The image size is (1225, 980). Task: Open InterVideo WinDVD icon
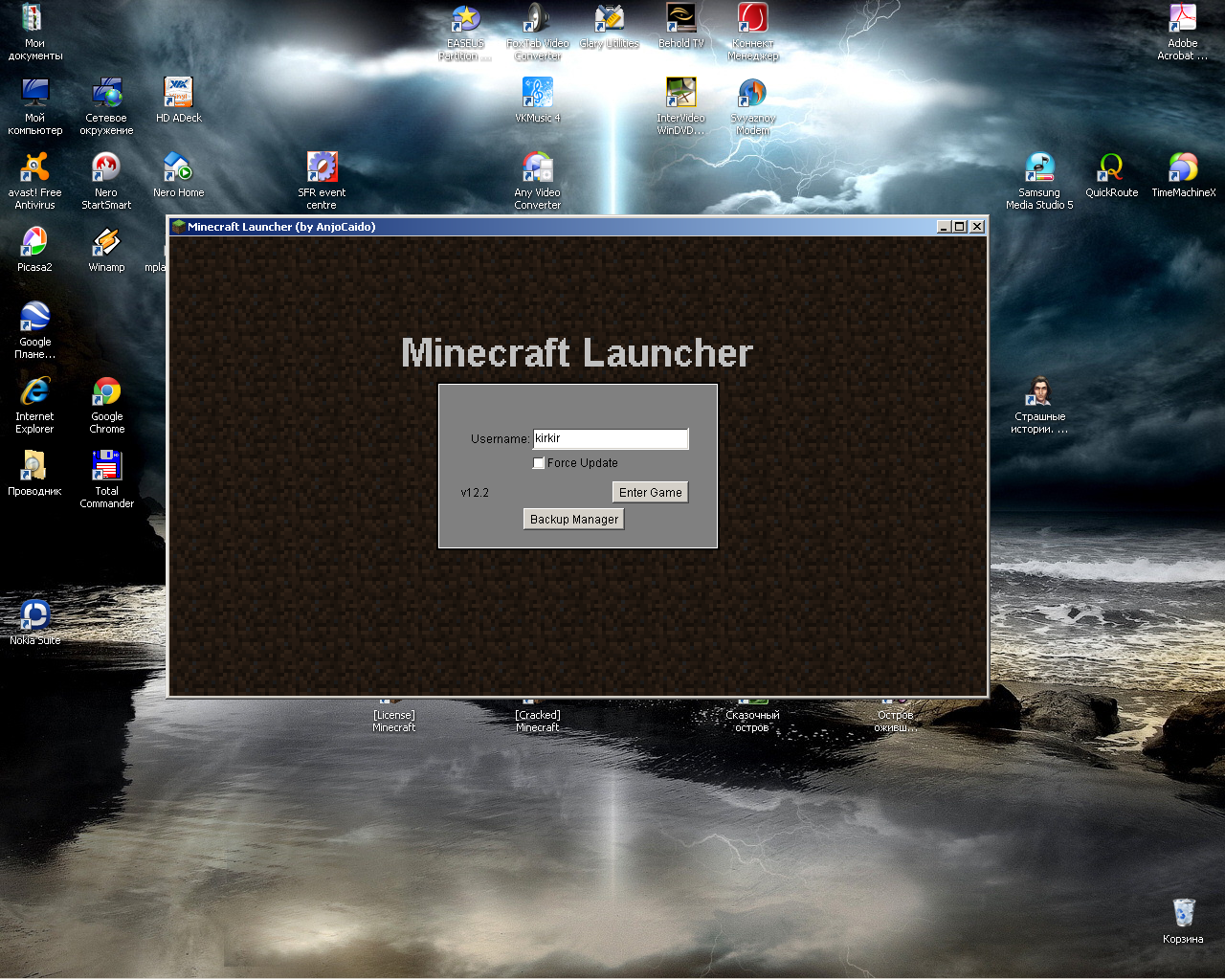pos(680,106)
